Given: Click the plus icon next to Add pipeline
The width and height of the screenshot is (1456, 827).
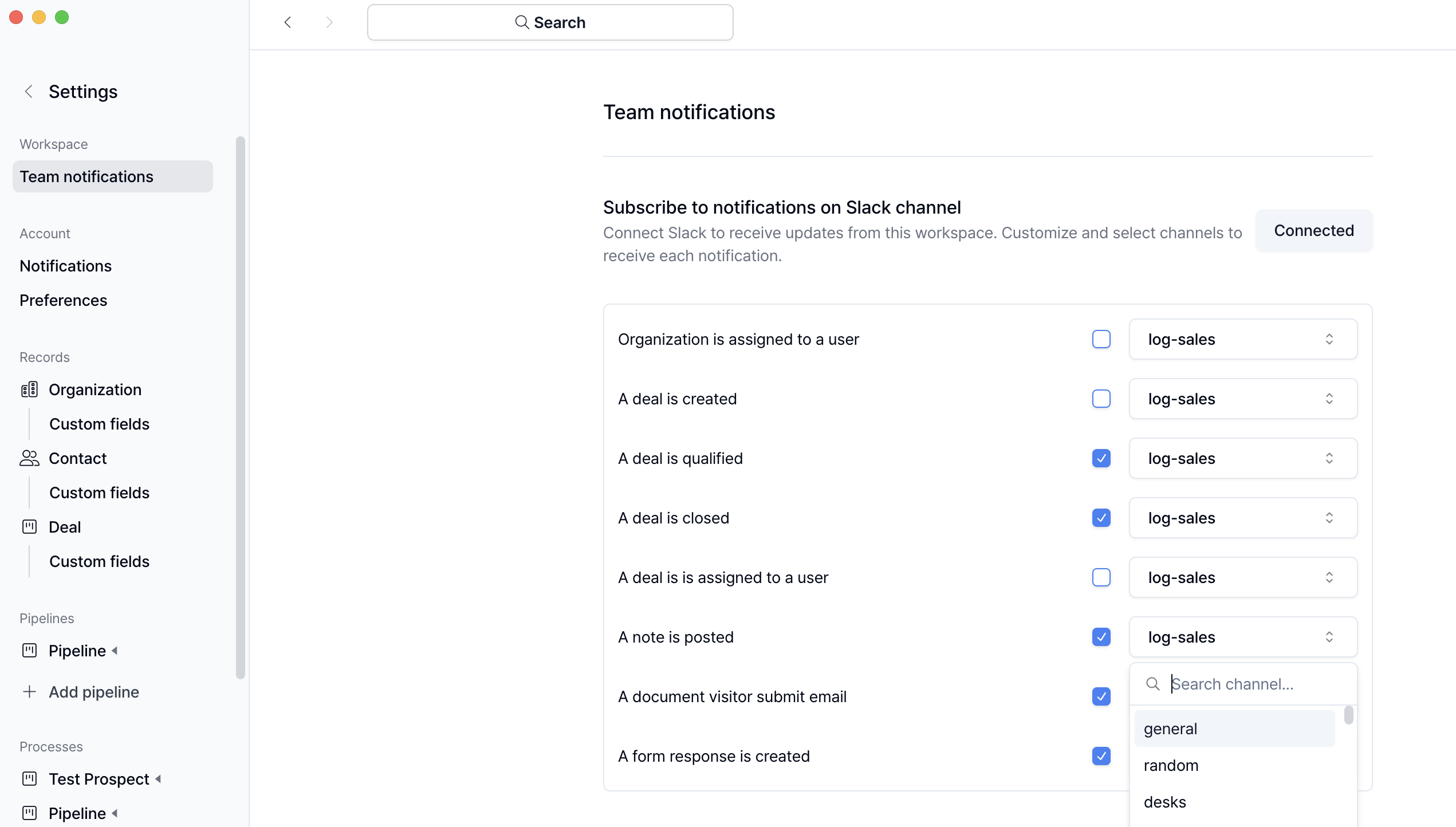Looking at the screenshot, I should 30,692.
